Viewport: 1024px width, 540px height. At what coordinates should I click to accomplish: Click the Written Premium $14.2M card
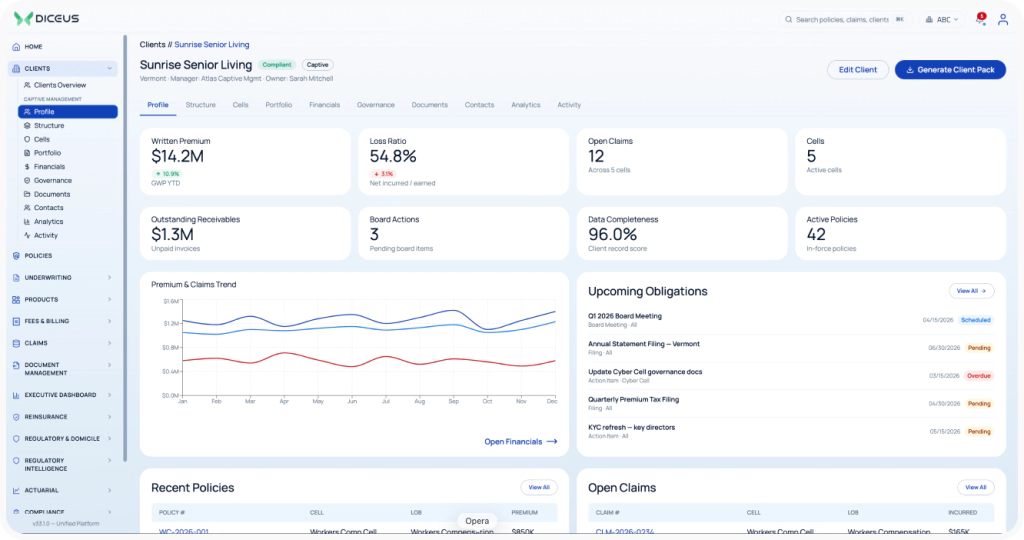click(x=245, y=161)
